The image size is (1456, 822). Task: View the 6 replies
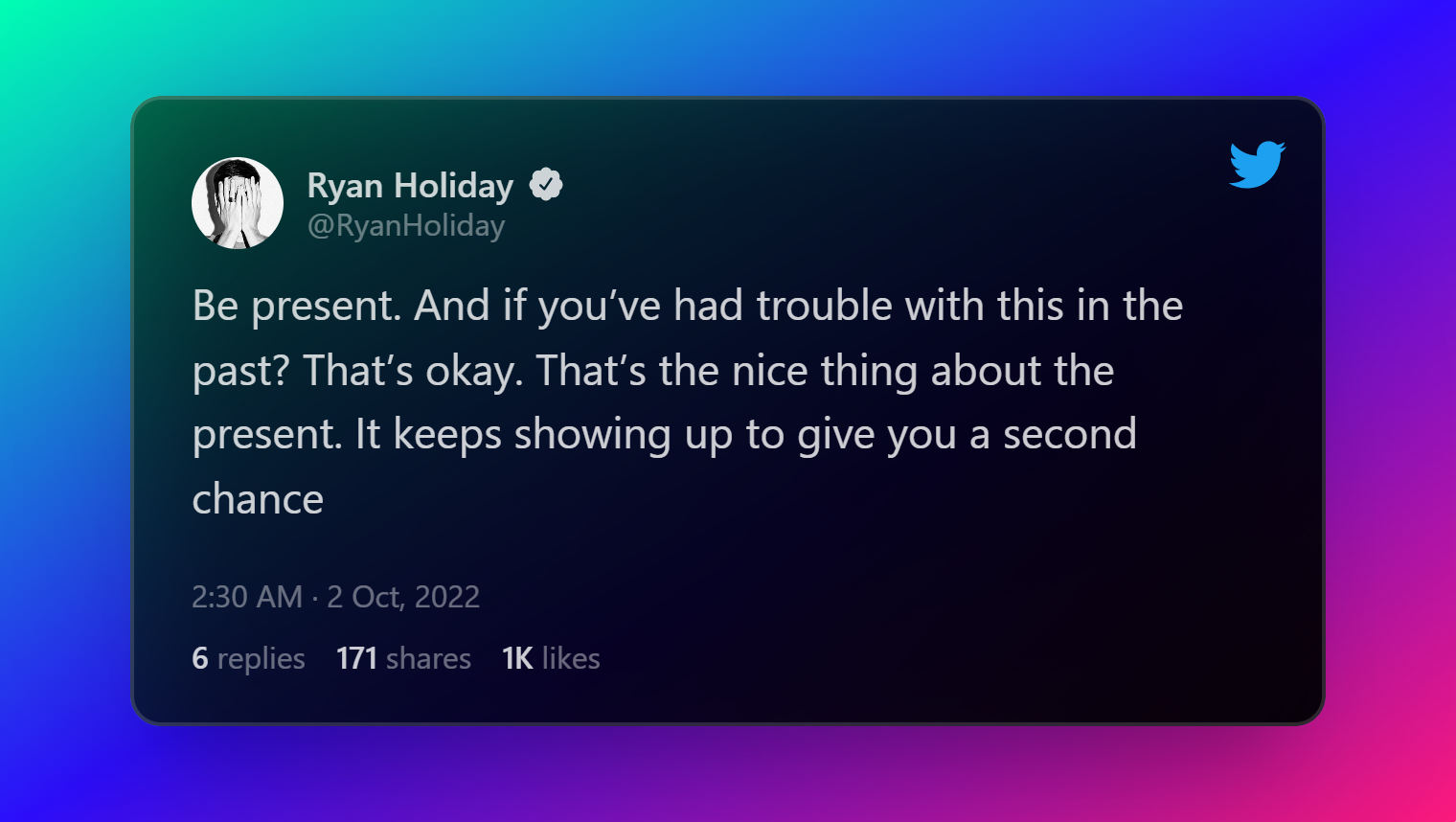tap(248, 658)
